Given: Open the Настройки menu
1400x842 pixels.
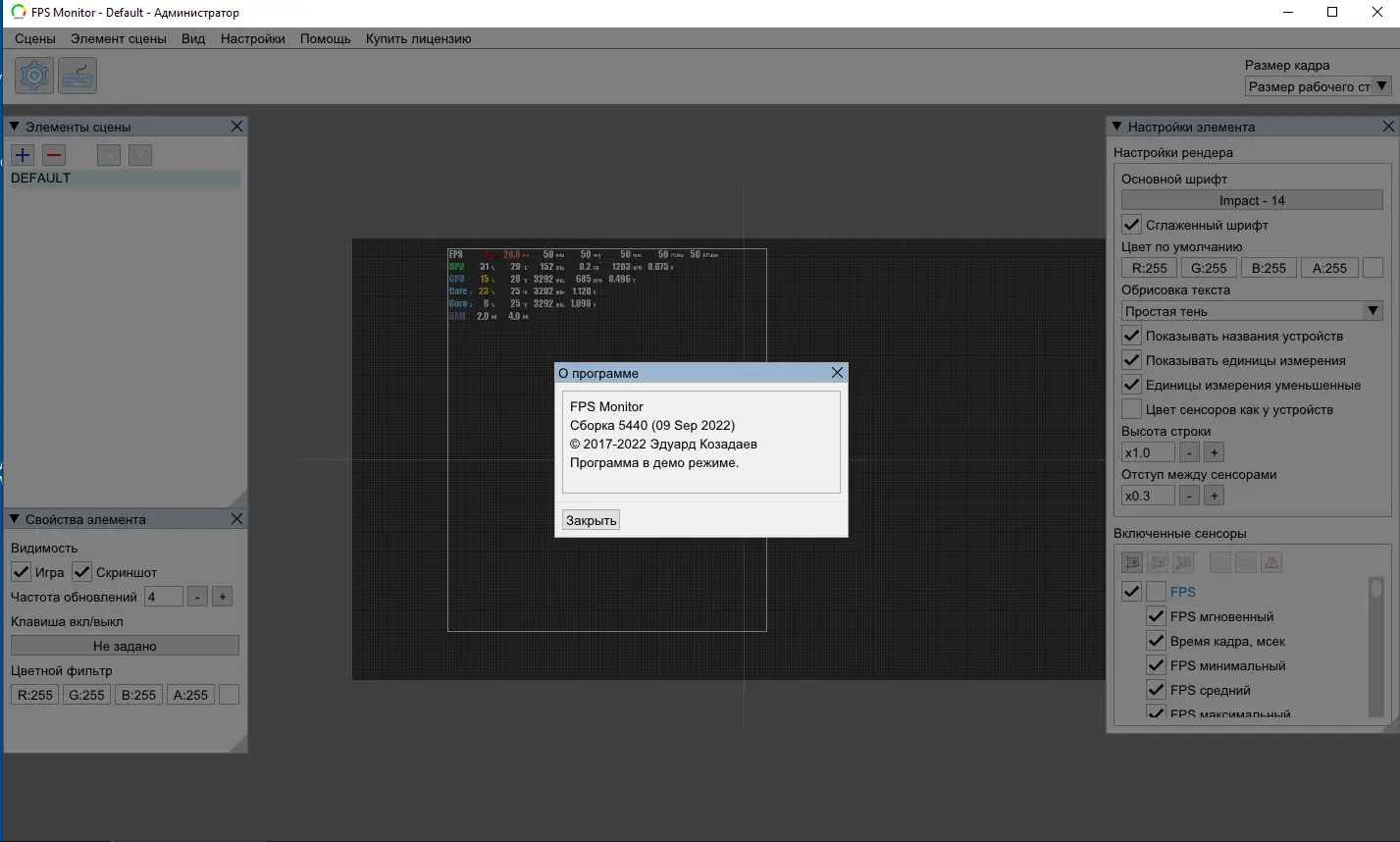Looking at the screenshot, I should 252,38.
